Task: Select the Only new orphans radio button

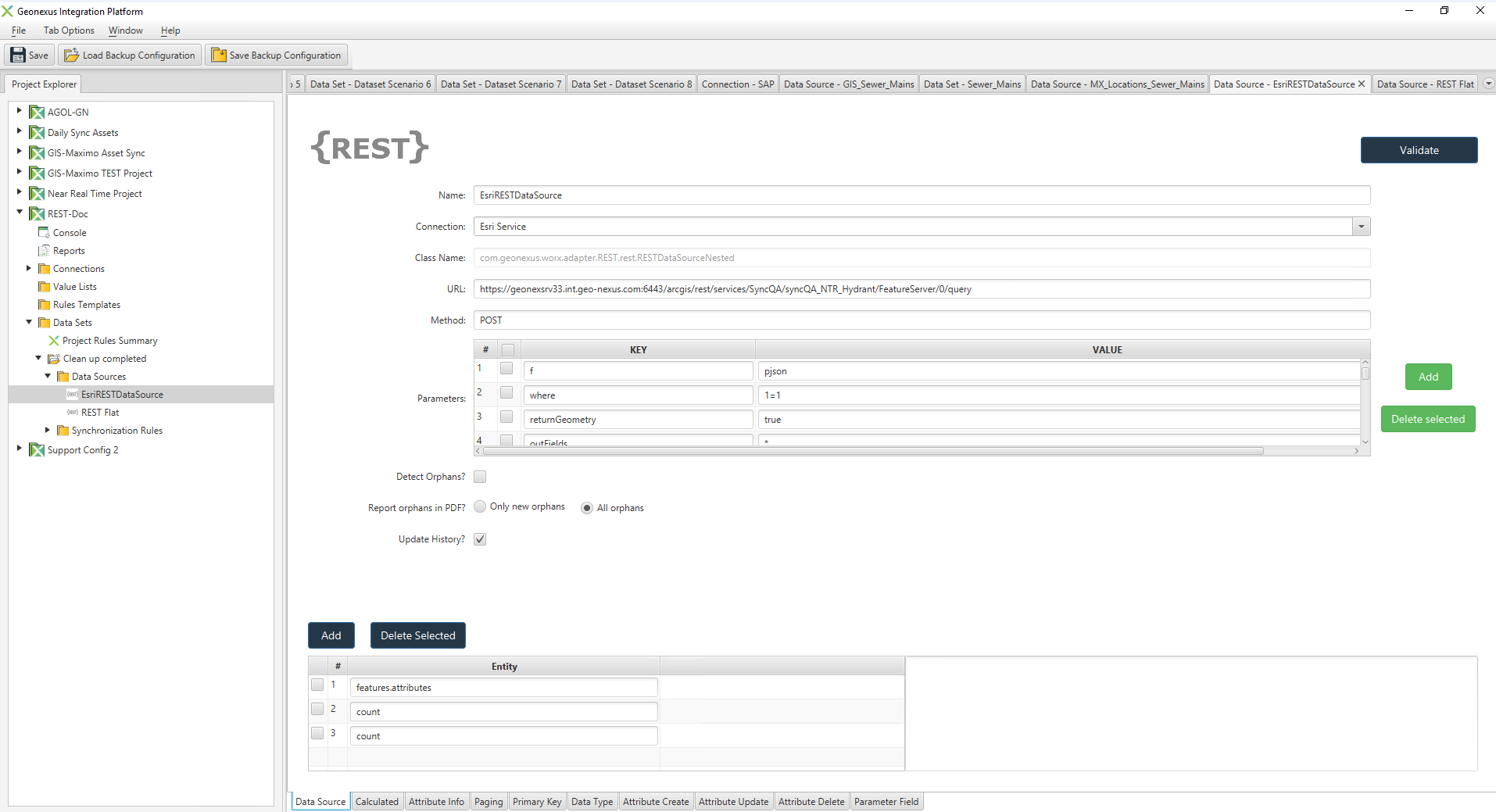Action: point(480,506)
